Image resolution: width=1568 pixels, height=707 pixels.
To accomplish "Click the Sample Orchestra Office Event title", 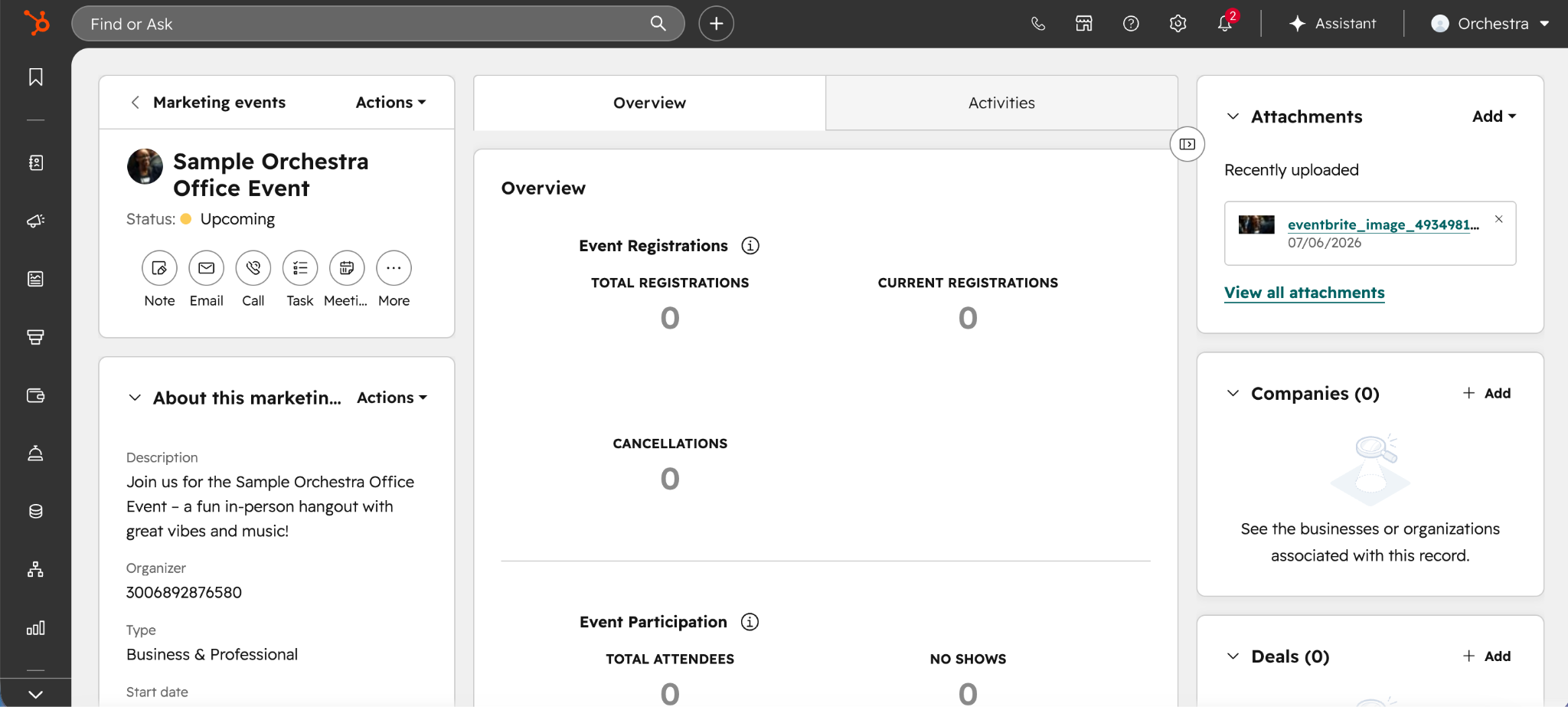I will pyautogui.click(x=271, y=175).
